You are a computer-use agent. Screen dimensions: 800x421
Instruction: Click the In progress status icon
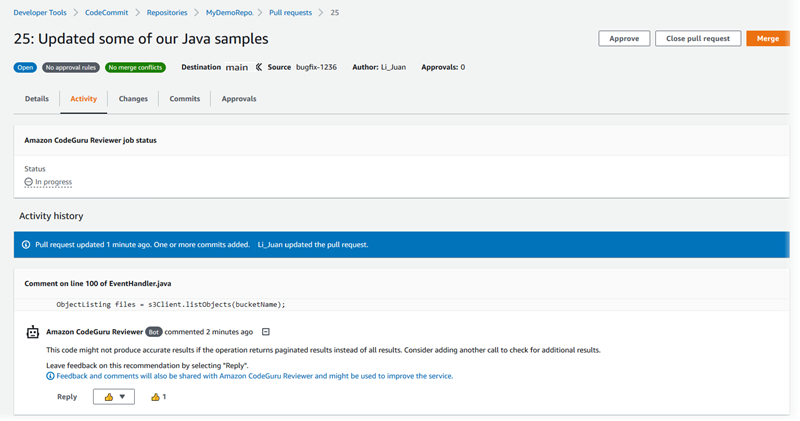(29, 182)
